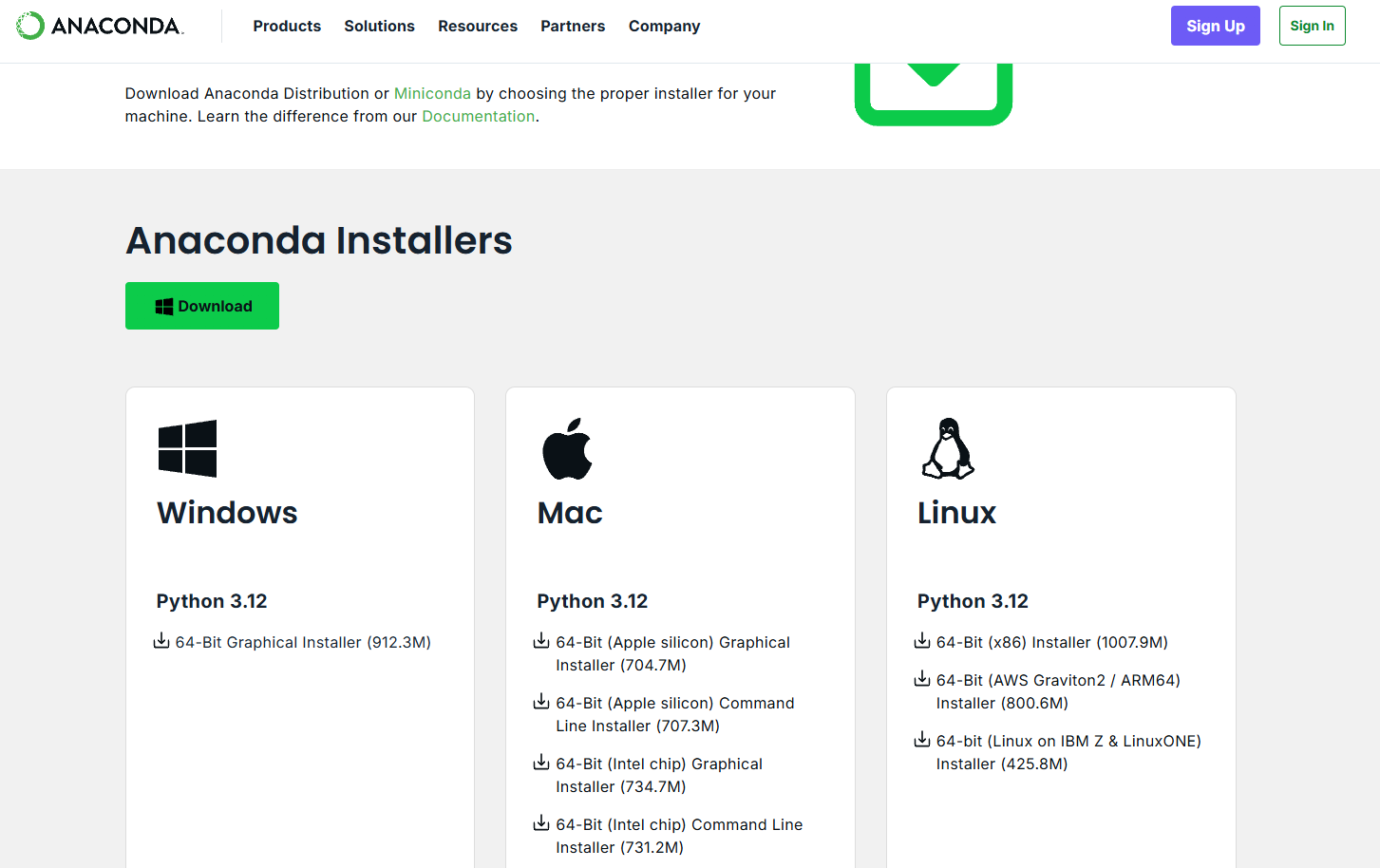The image size is (1380, 868).
Task: Click the Anaconda Installers heading
Action: [x=319, y=240]
